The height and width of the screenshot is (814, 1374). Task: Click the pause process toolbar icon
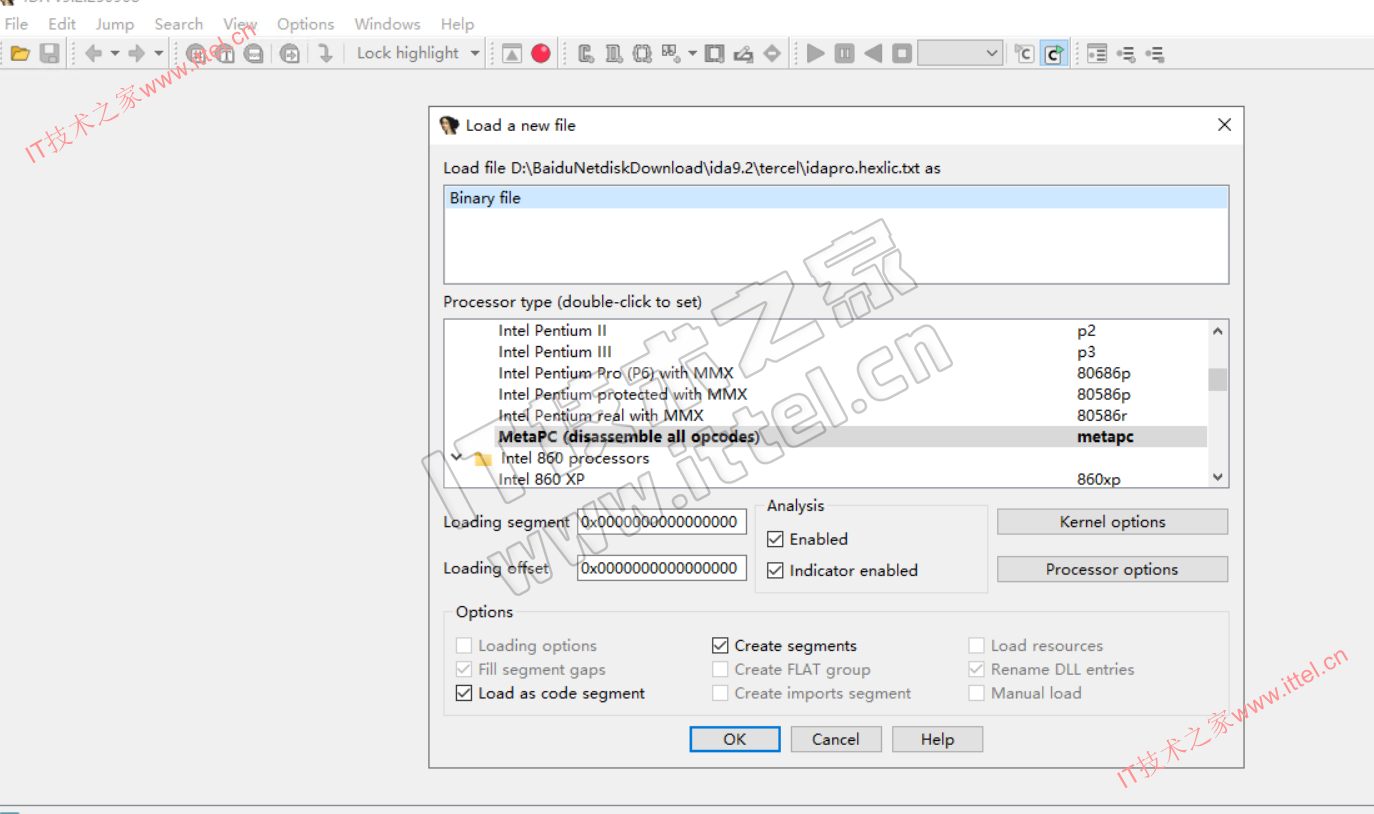(845, 54)
